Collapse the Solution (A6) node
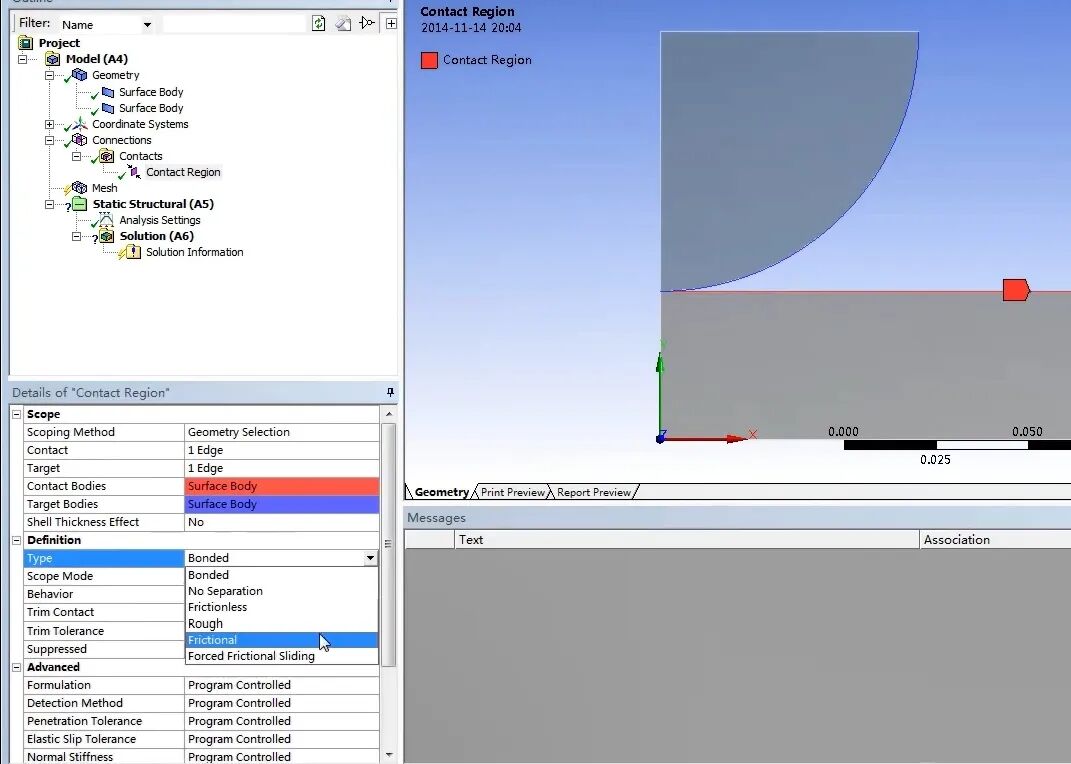 coord(76,236)
